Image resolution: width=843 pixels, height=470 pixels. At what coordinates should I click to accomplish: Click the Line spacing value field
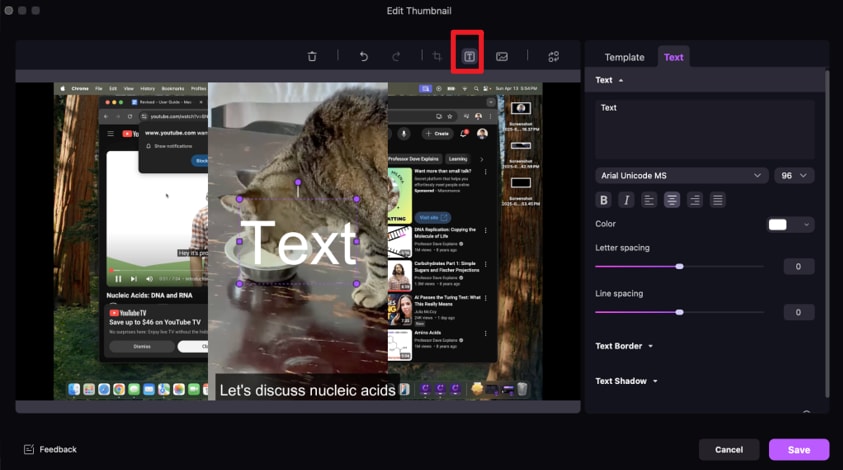coord(798,312)
